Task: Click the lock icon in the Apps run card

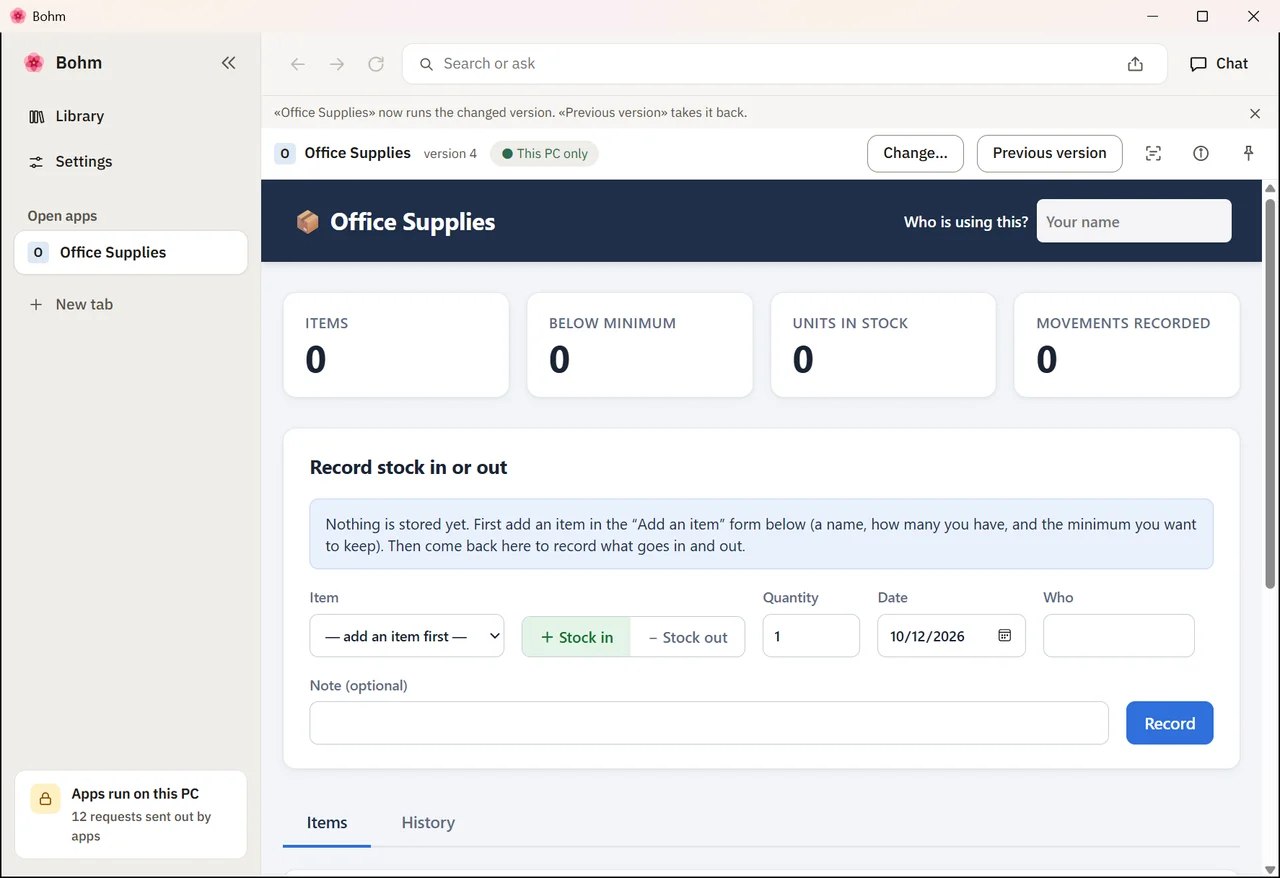Action: point(44,798)
